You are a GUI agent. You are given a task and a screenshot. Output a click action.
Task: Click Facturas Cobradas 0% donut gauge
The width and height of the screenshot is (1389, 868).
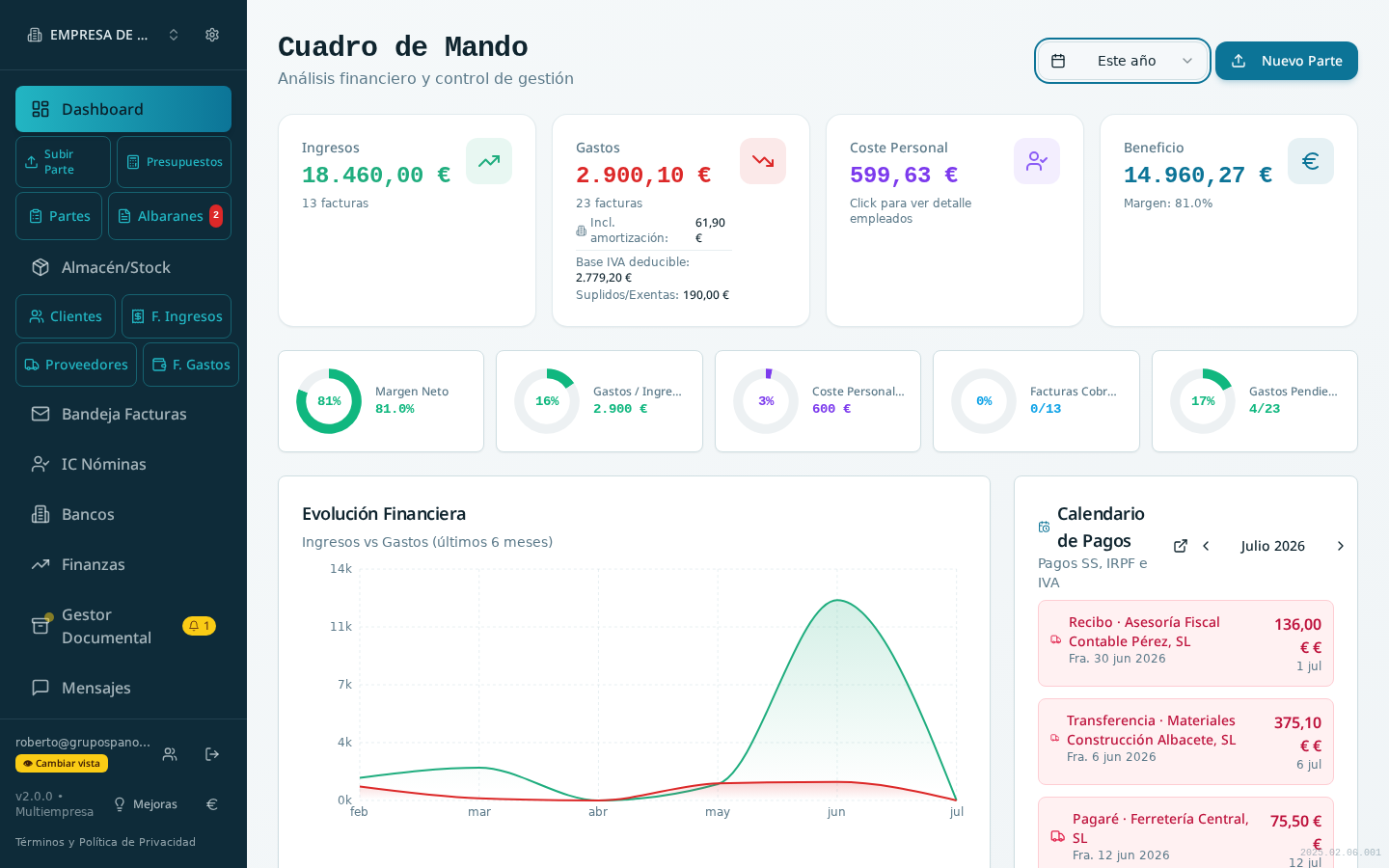tap(984, 401)
